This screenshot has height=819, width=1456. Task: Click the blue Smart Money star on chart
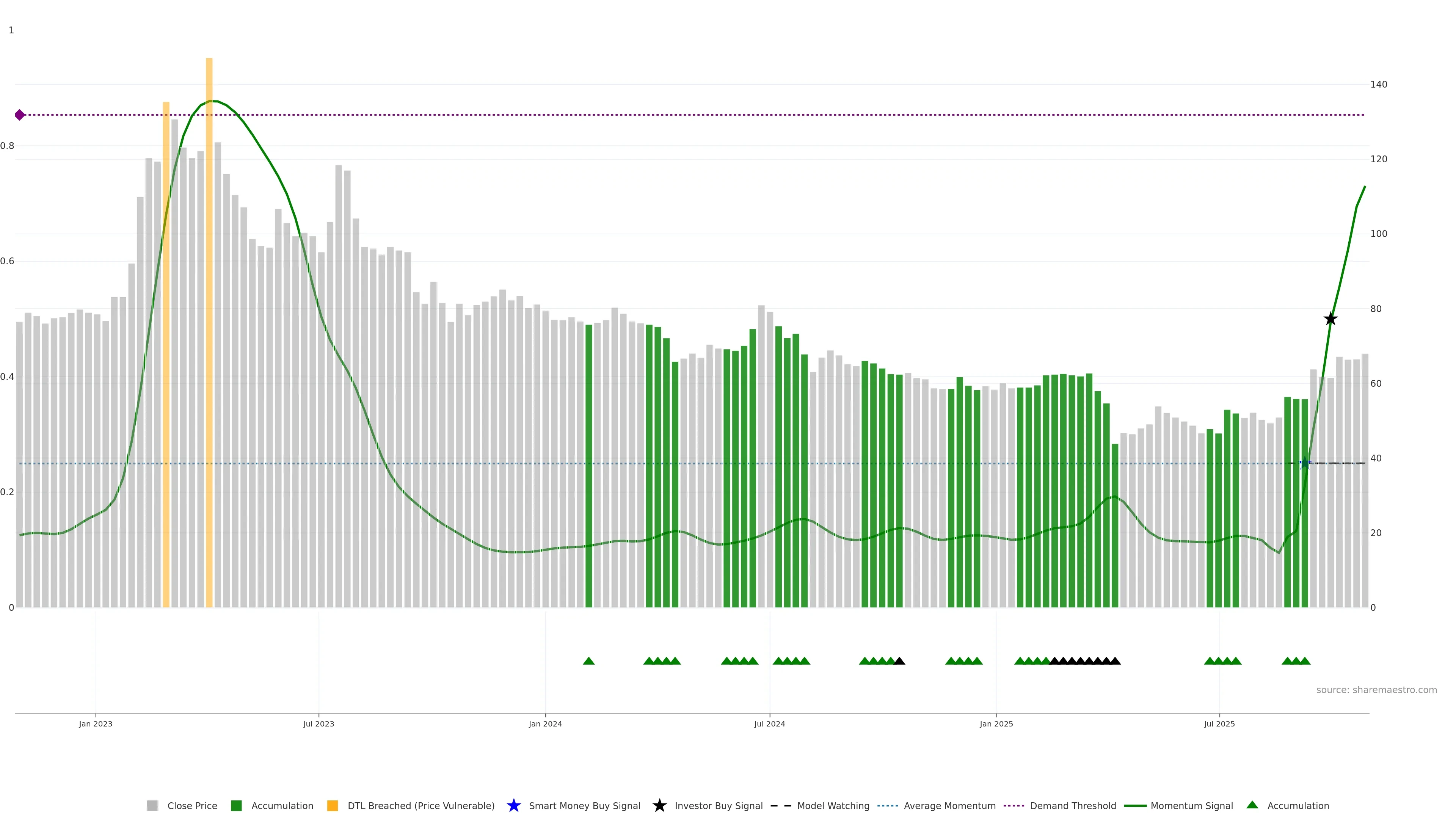click(1304, 463)
